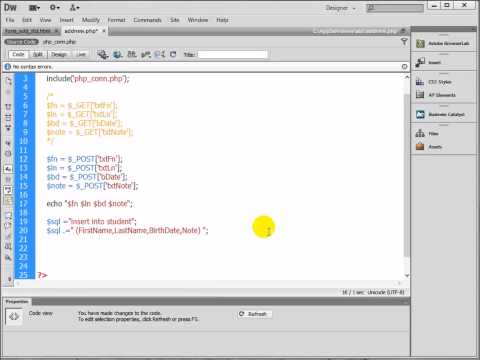Viewport: 480px width, 360px height.
Task: Open the Help menu
Action: (x=222, y=20)
